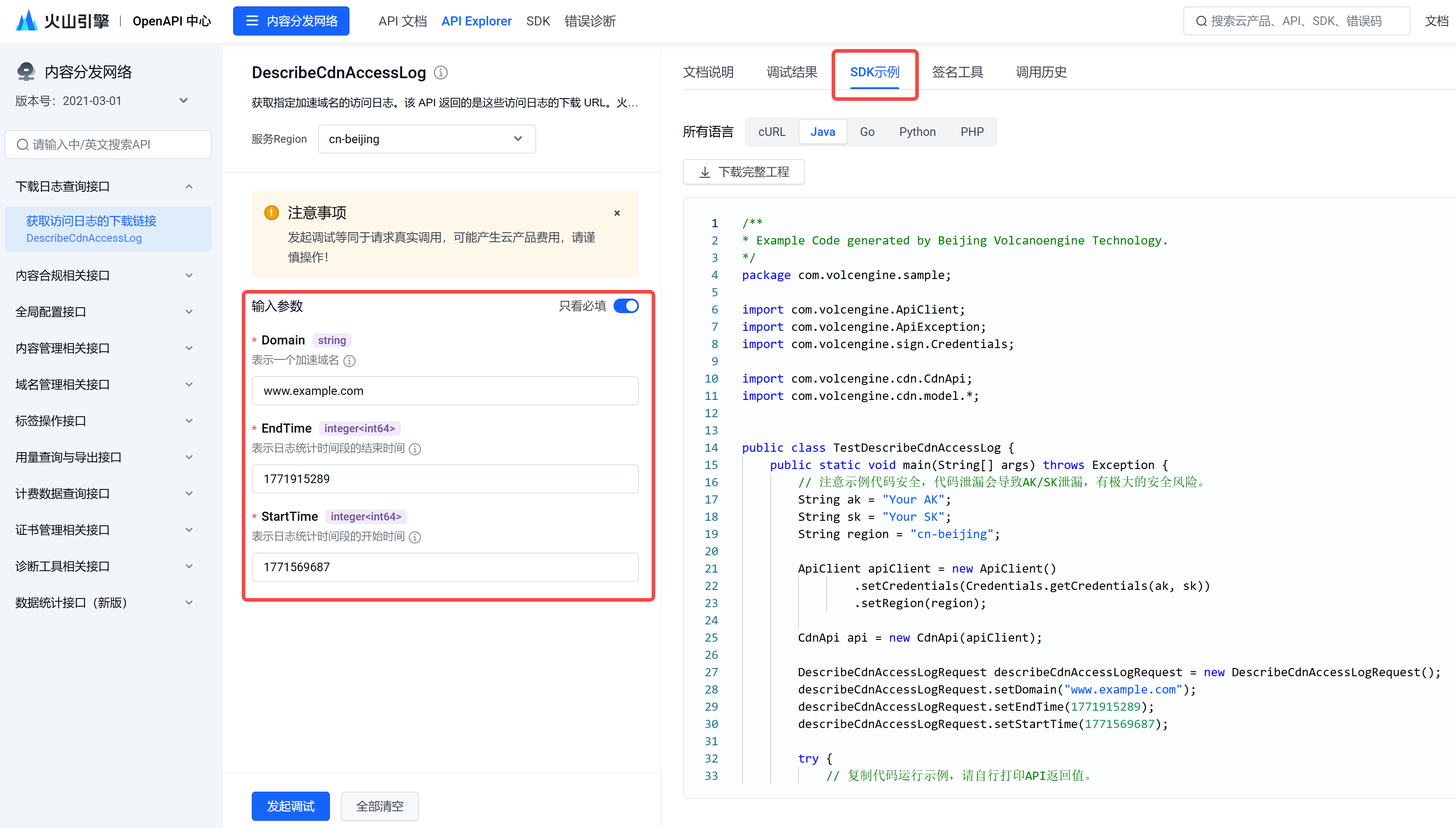This screenshot has width=1456, height=828.
Task: Click the info icon next to Domain description
Action: [x=349, y=361]
